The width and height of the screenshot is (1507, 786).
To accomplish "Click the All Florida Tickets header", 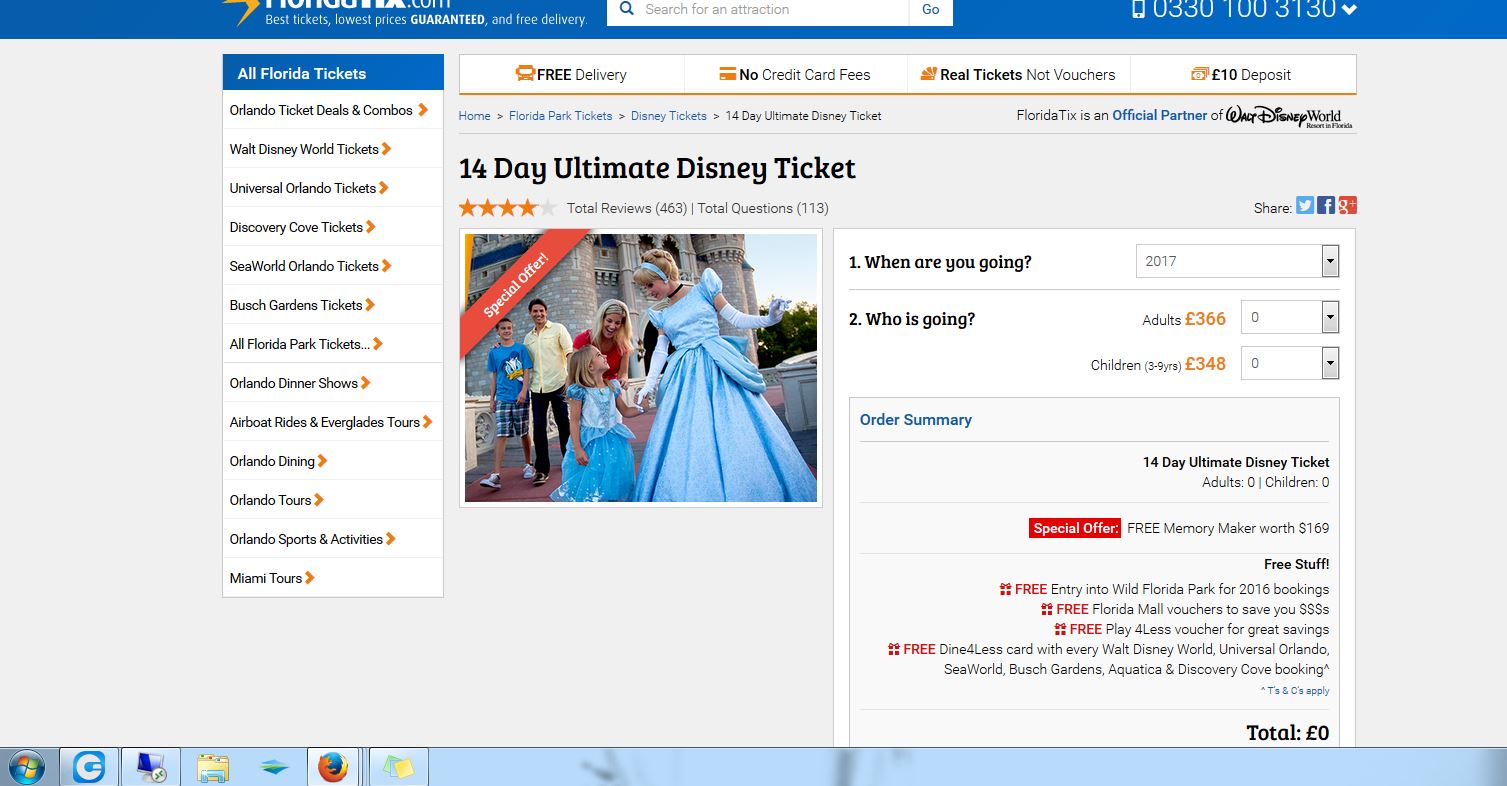I will click(x=333, y=73).
